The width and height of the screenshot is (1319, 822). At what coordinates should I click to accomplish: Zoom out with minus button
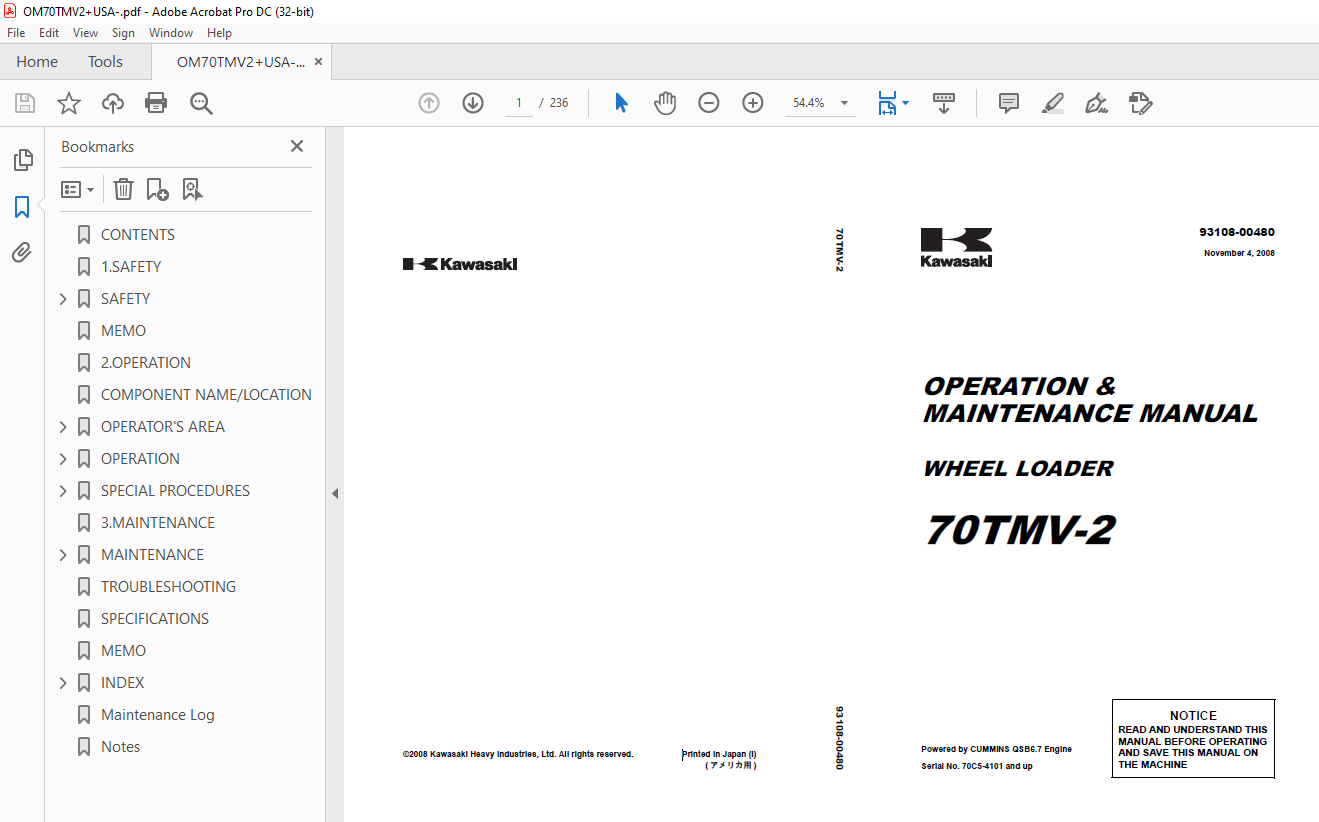point(709,103)
